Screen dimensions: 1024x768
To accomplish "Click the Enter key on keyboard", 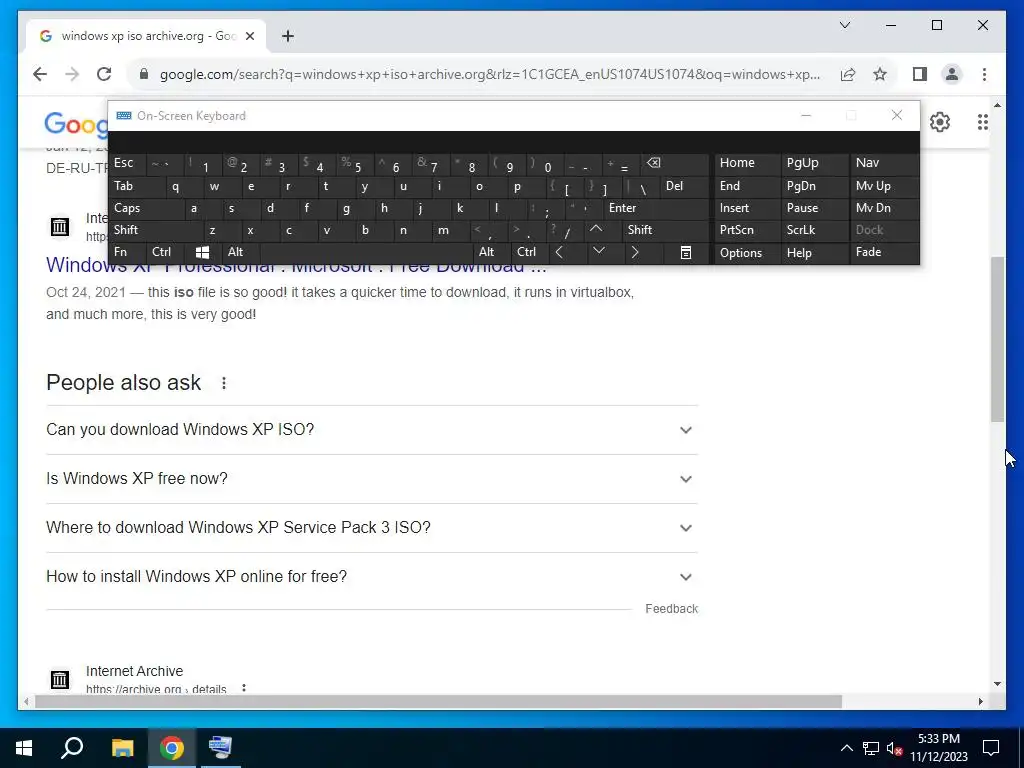I will 655,208.
